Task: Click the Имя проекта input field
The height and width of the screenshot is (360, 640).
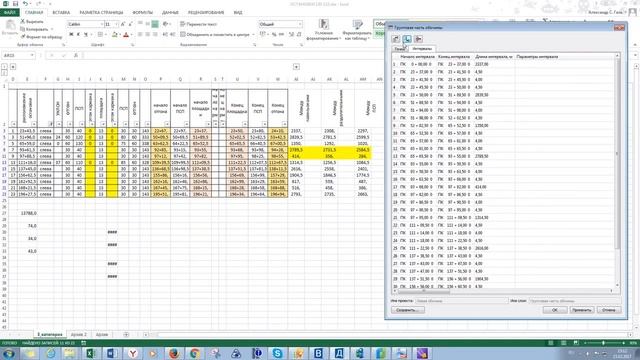Action: [x=462, y=301]
